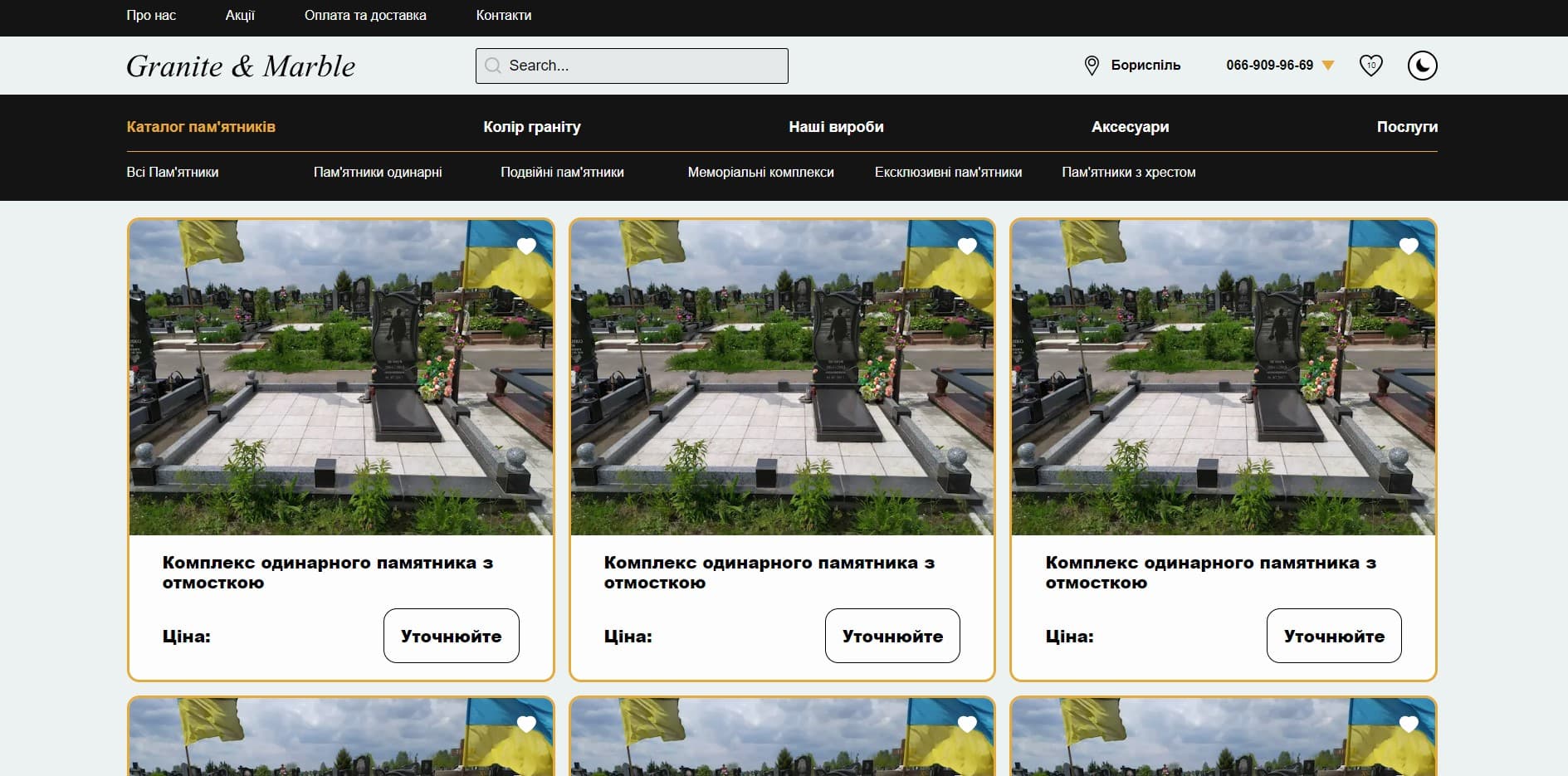Go to Меморіальні комплекси subcategory
The height and width of the screenshot is (776, 1568).
(760, 173)
